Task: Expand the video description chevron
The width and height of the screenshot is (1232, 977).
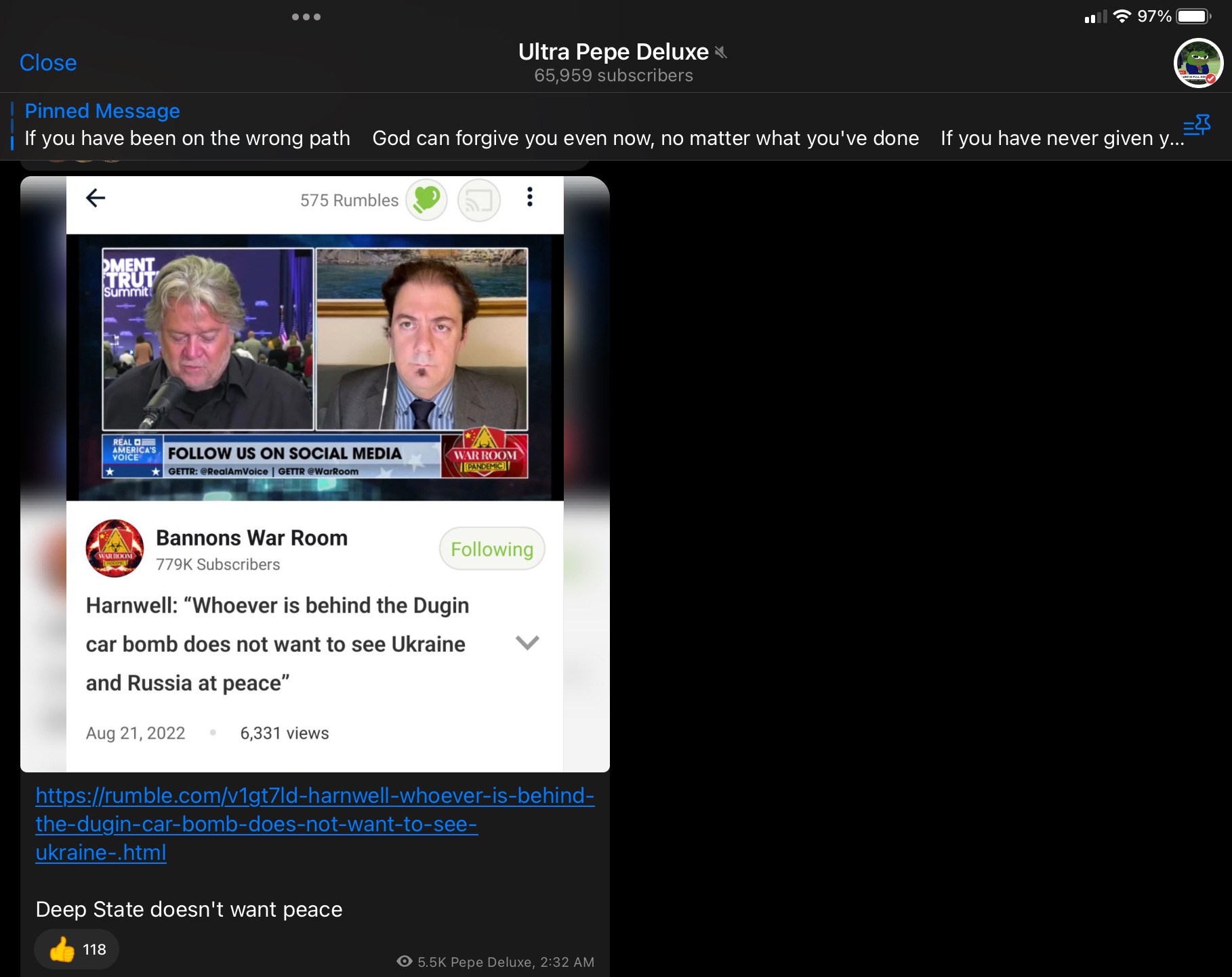Action: coord(527,642)
